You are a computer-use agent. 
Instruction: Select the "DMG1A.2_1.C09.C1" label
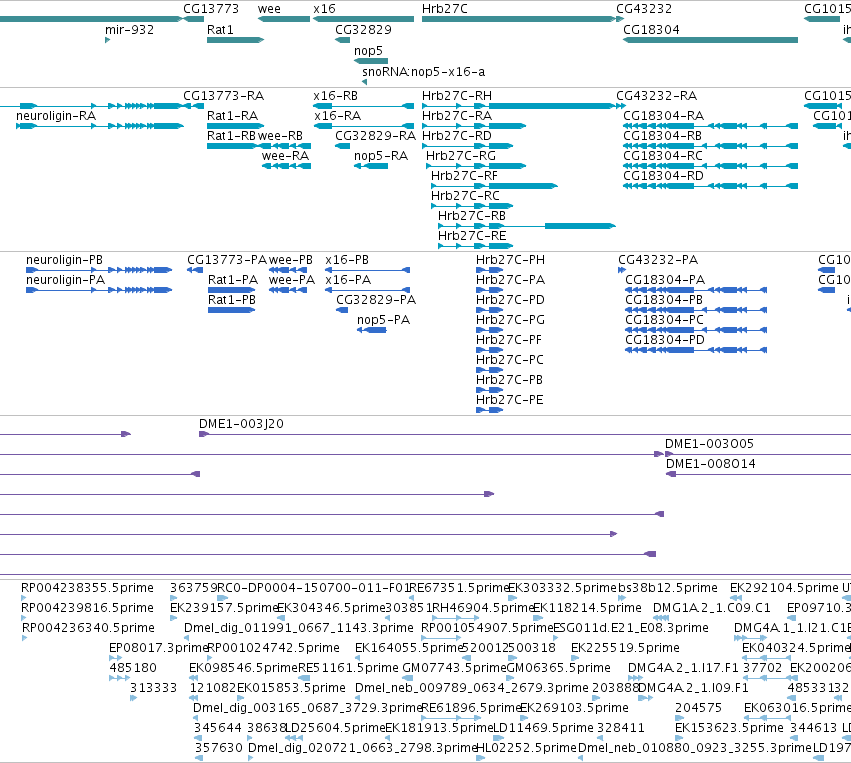712,608
